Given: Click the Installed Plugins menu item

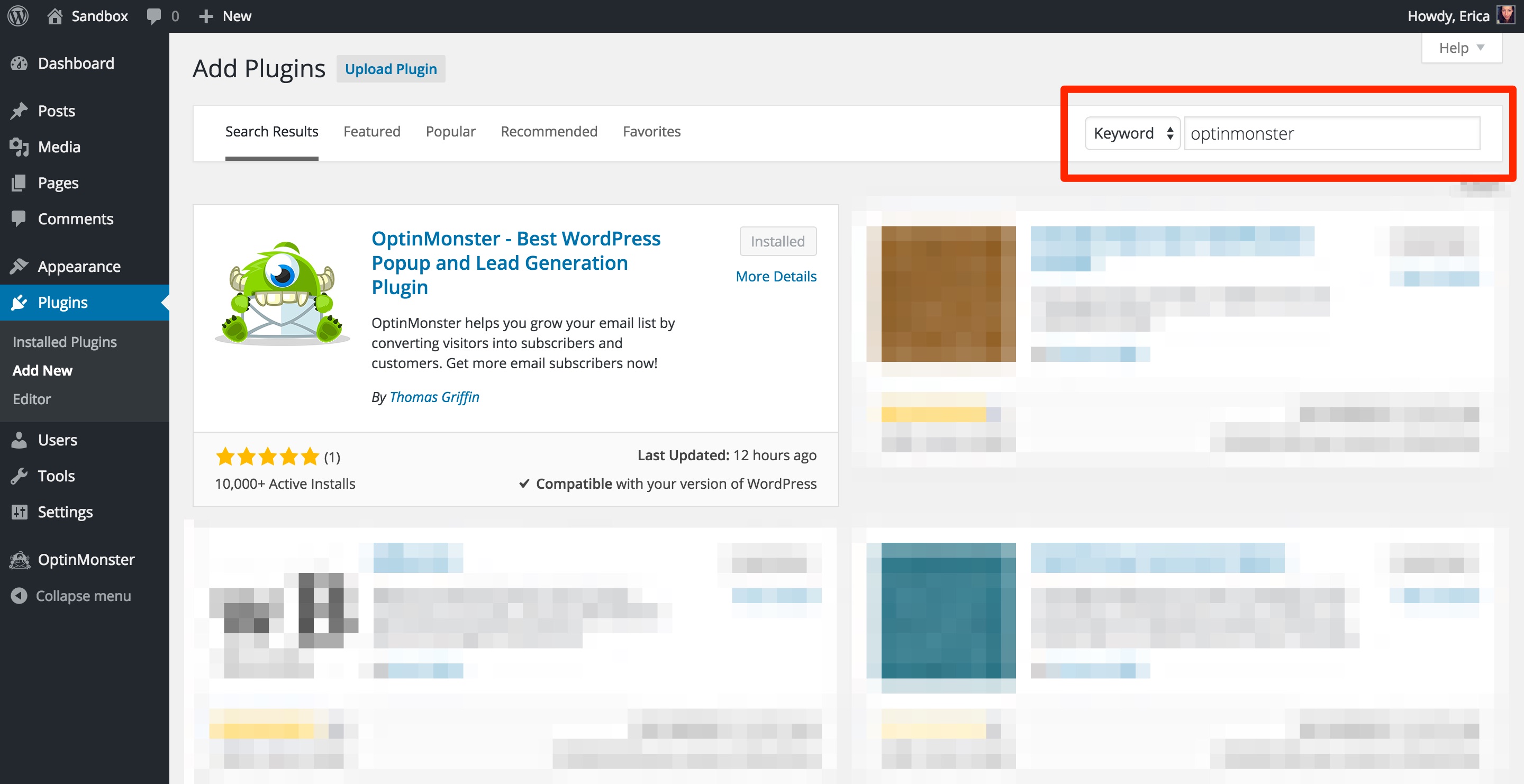Looking at the screenshot, I should [65, 340].
